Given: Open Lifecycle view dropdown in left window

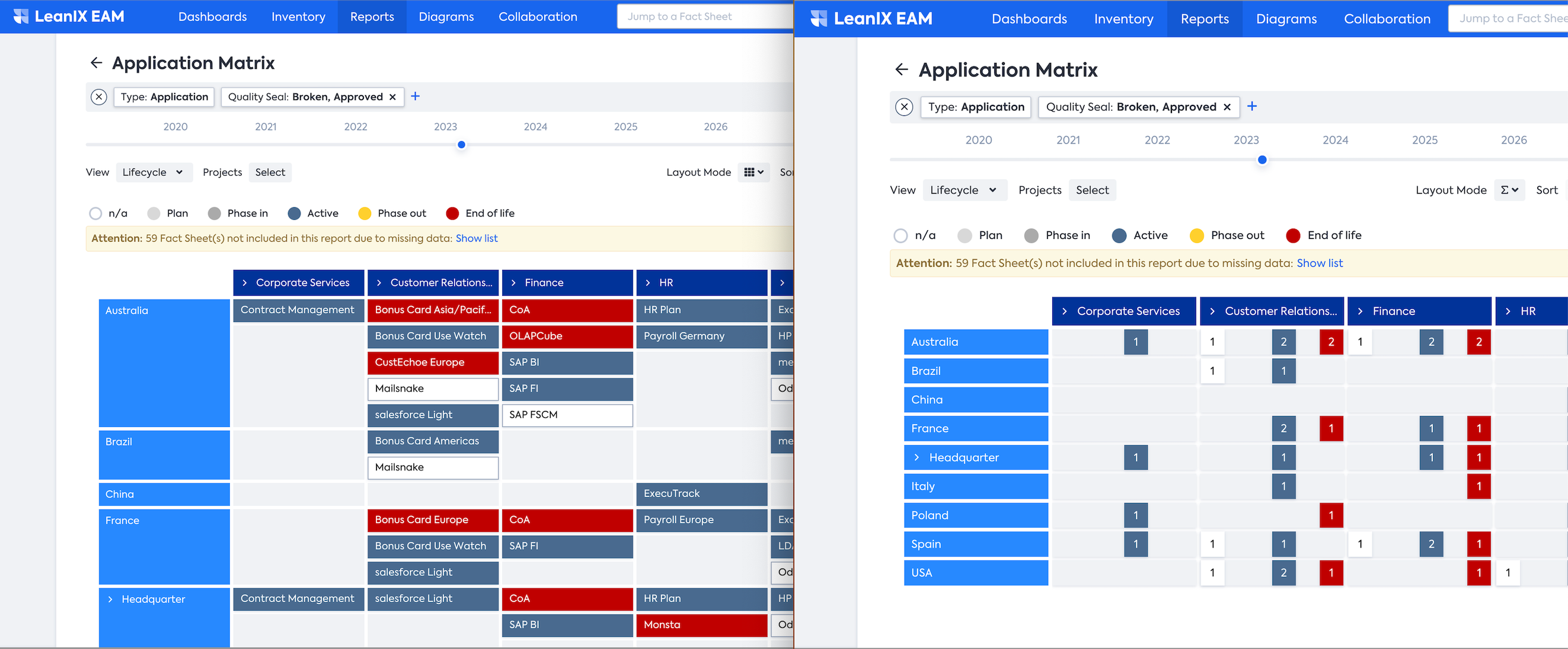Looking at the screenshot, I should point(154,173).
